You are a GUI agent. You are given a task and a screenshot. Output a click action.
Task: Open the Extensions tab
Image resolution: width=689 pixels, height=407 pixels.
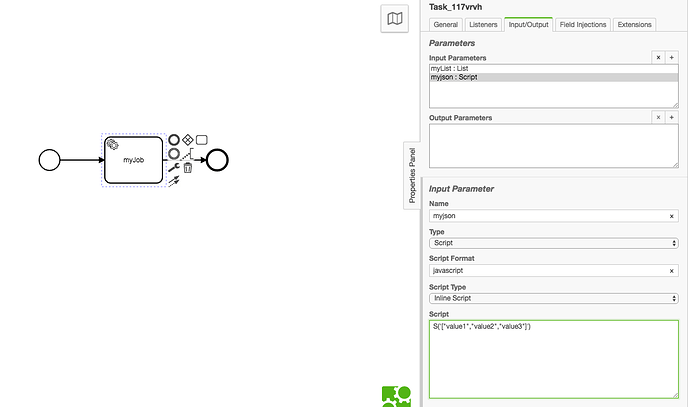point(635,25)
